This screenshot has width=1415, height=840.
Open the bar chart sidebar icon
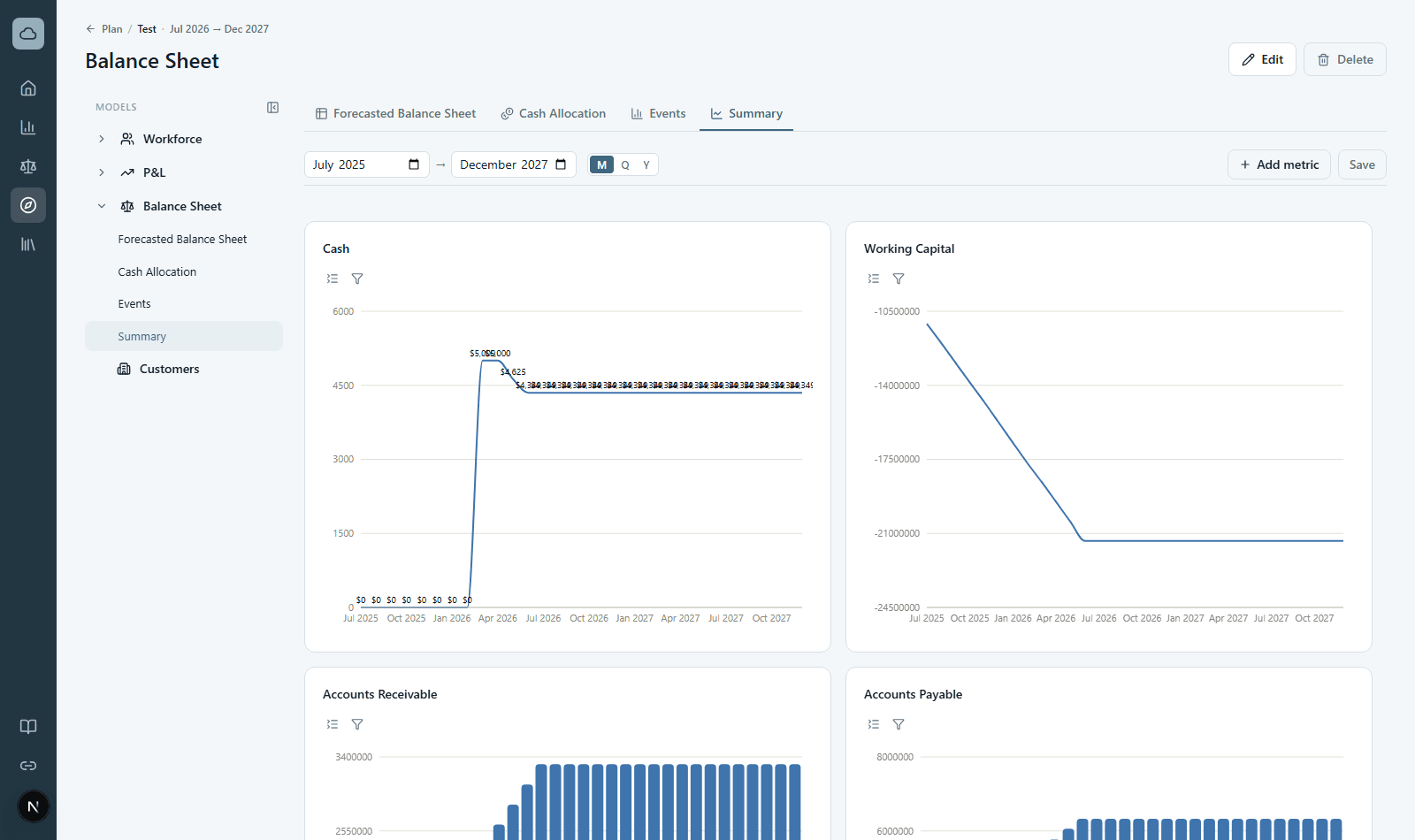coord(28,127)
